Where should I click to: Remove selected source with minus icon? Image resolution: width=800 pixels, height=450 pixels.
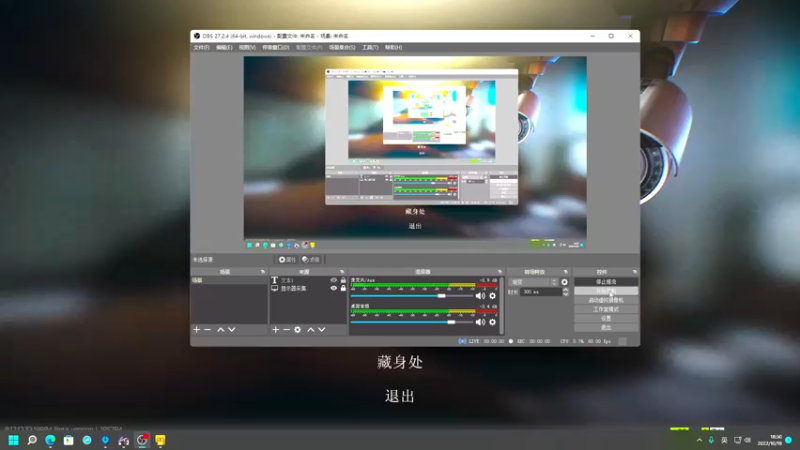click(x=287, y=330)
